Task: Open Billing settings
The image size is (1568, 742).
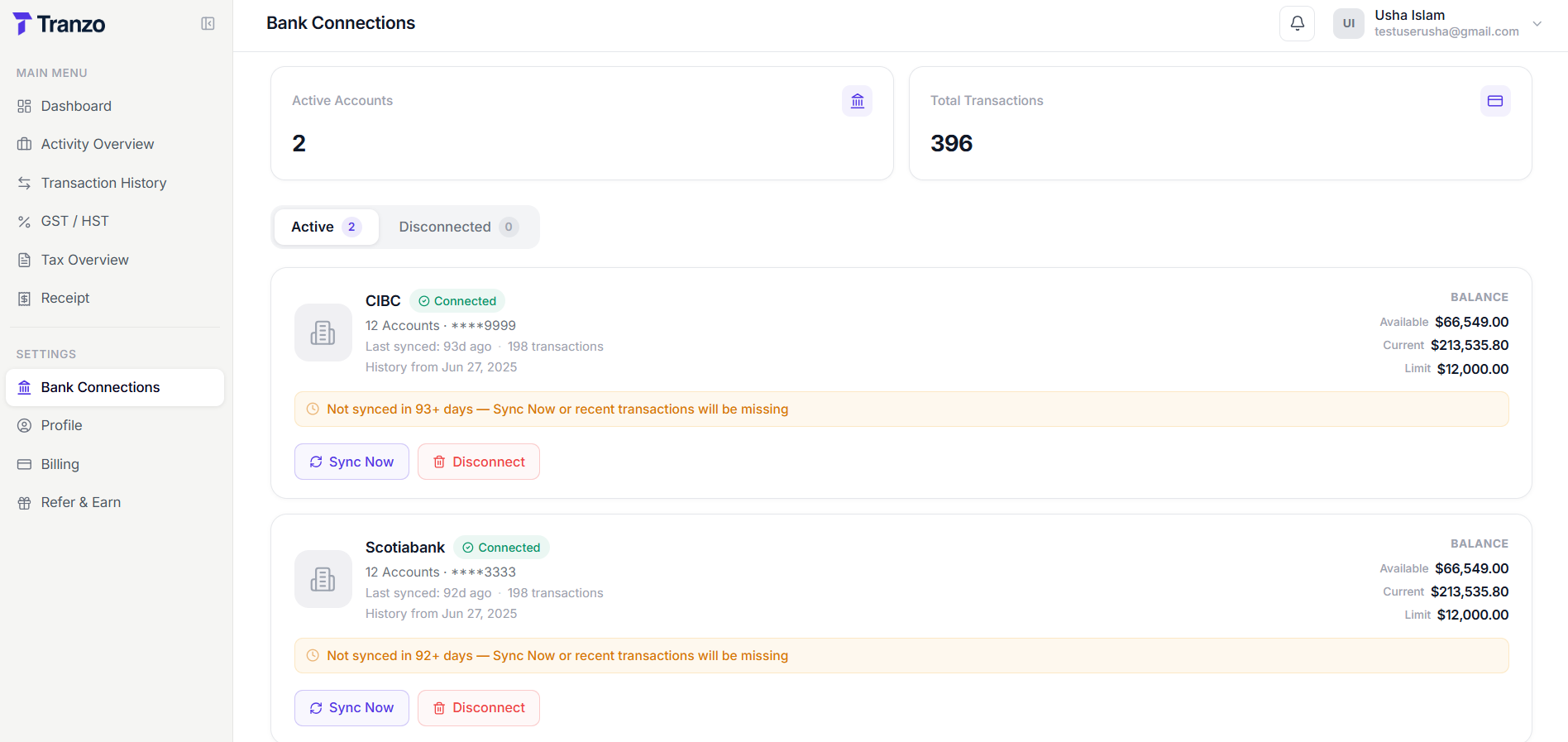Action: tap(115, 464)
